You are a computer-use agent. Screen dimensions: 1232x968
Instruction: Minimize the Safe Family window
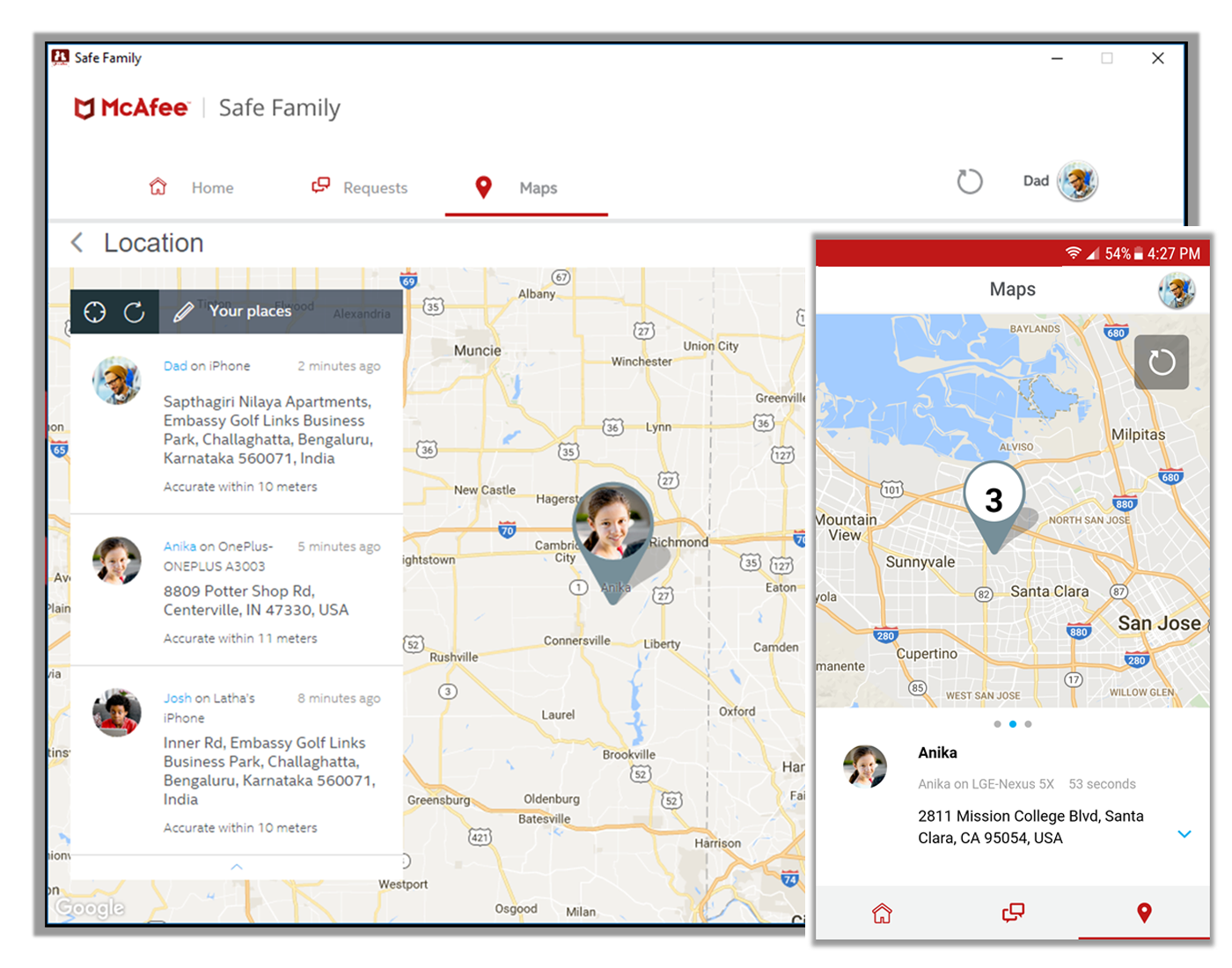pos(1057,58)
